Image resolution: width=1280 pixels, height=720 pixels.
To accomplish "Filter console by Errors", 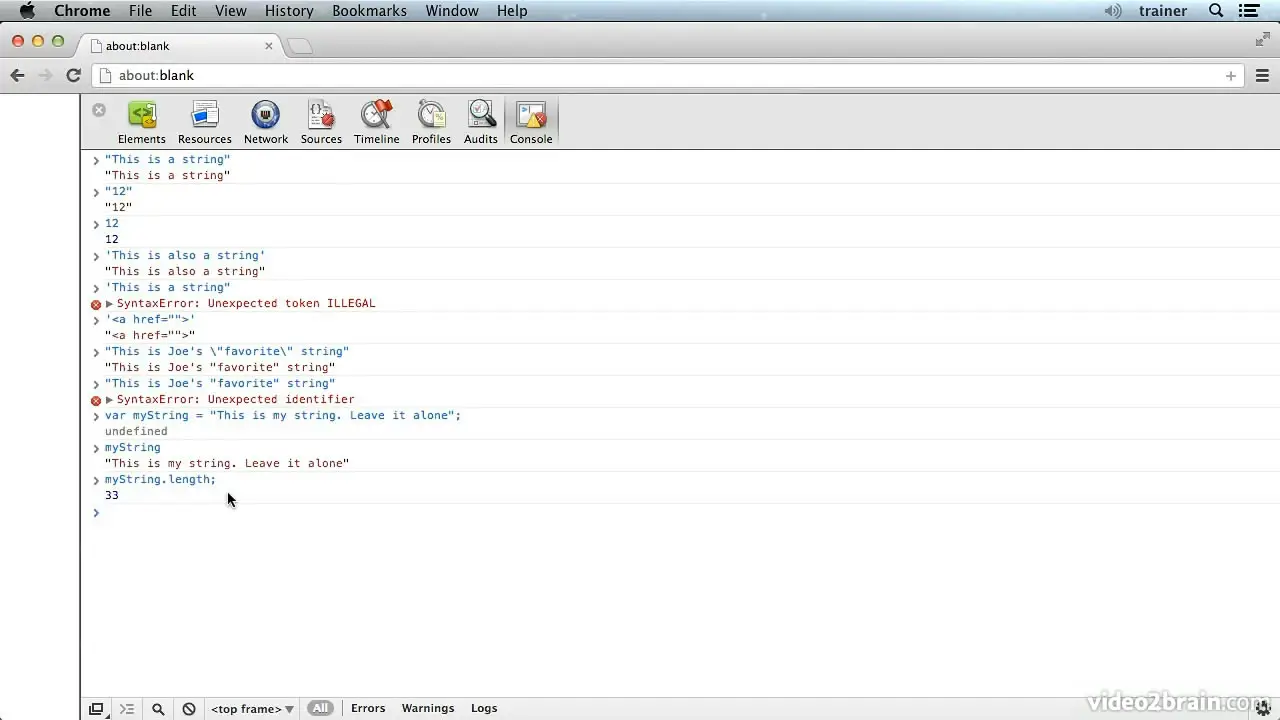I will 368,708.
